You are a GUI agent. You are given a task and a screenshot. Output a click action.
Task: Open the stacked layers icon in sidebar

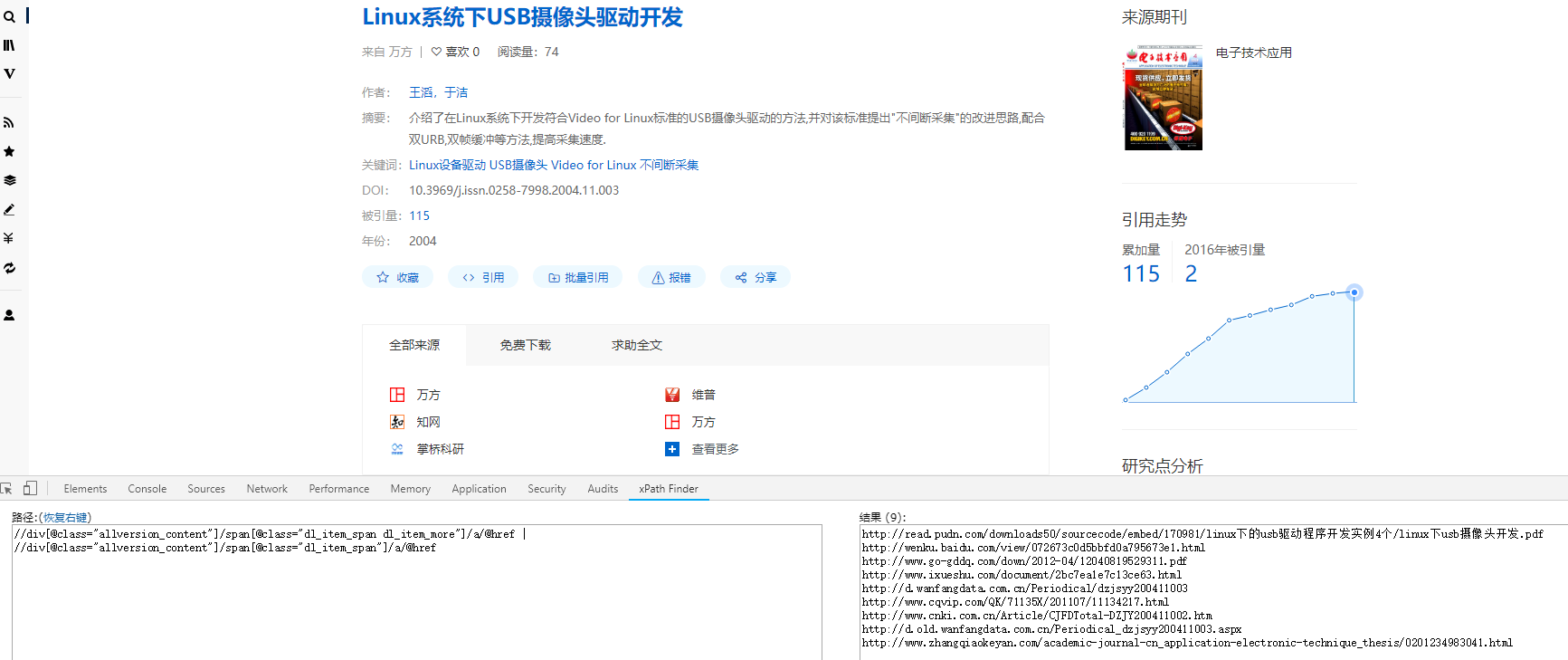pos(9,180)
